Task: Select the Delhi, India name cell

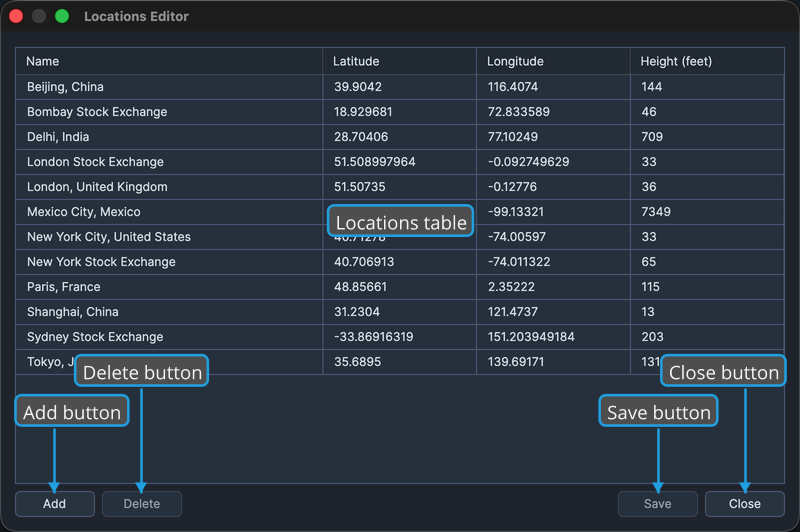Action: coord(169,137)
